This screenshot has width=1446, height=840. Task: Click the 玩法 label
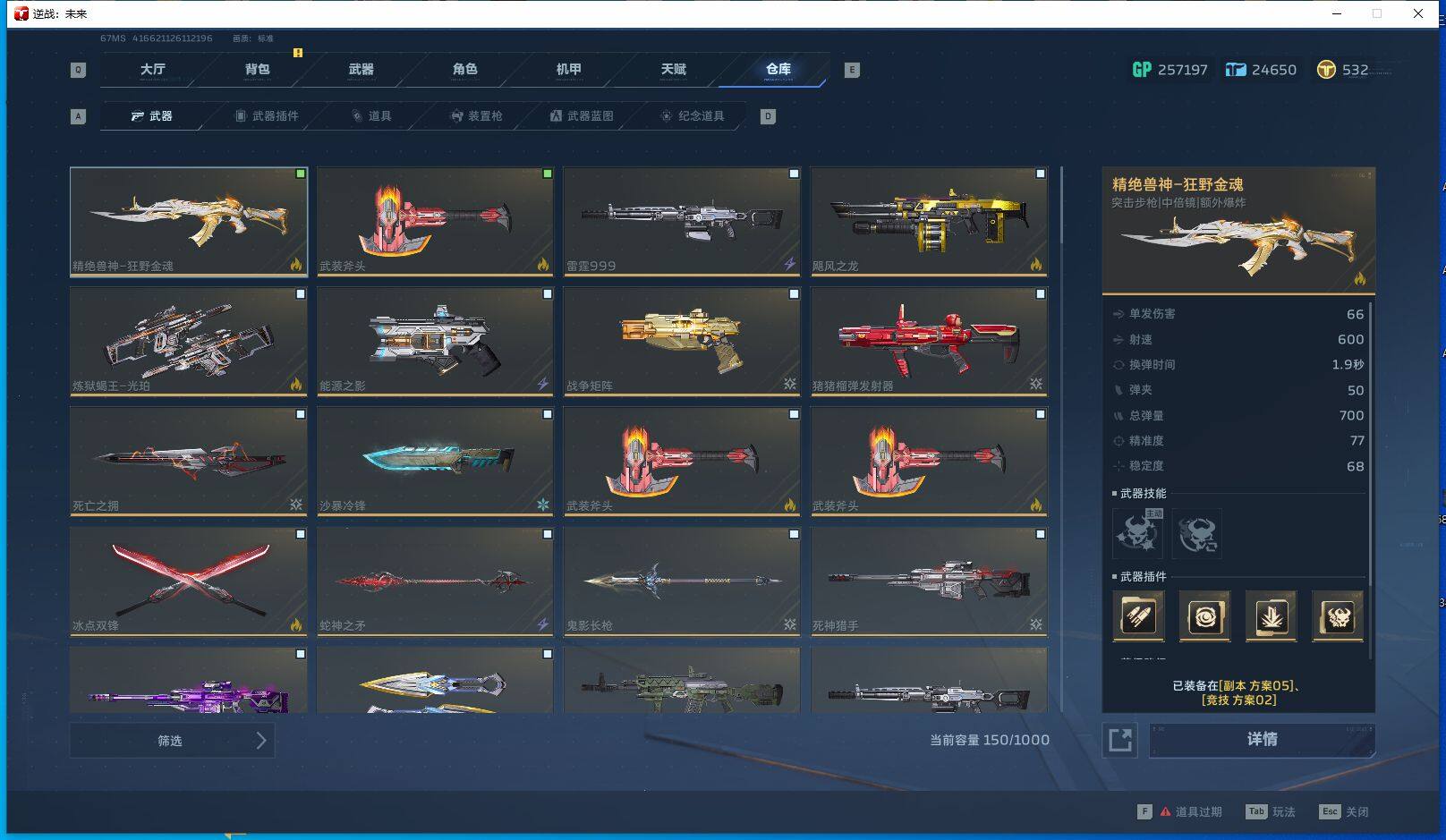pos(1284,812)
